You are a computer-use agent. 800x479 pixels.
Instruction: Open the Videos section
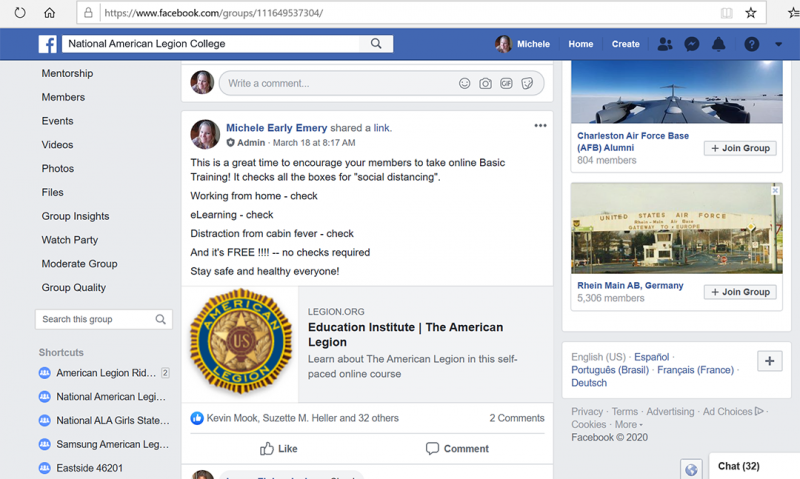(x=57, y=145)
